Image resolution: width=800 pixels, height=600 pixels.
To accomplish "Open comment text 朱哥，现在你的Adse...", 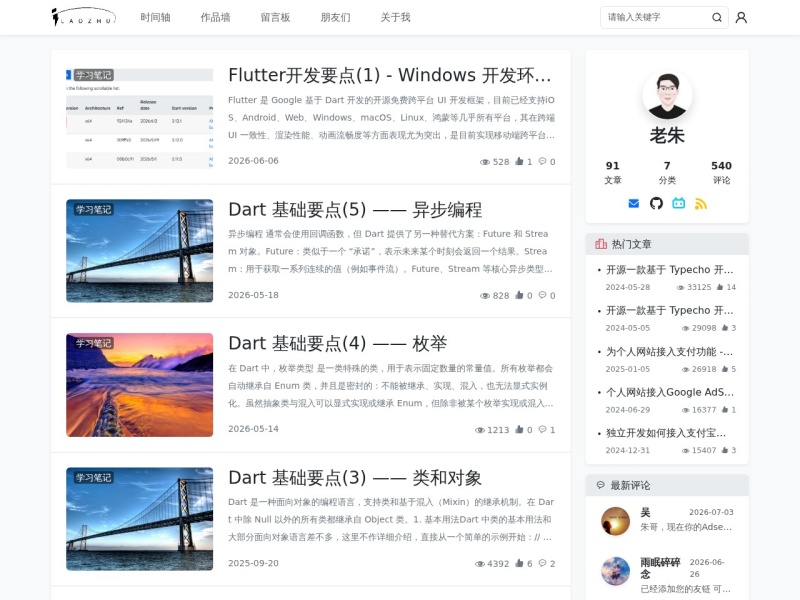I will pyautogui.click(x=686, y=527).
